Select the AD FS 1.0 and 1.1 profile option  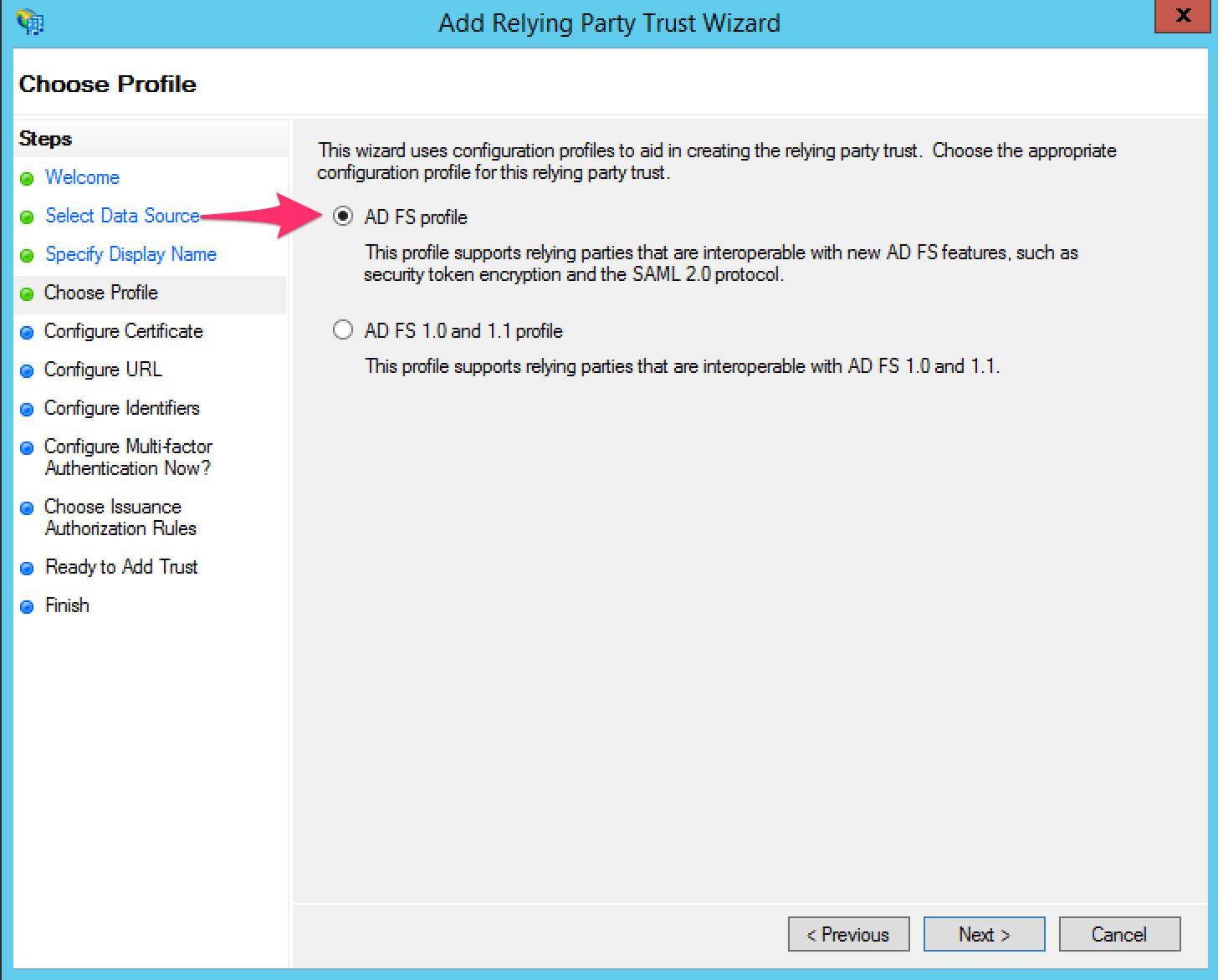pos(343,330)
